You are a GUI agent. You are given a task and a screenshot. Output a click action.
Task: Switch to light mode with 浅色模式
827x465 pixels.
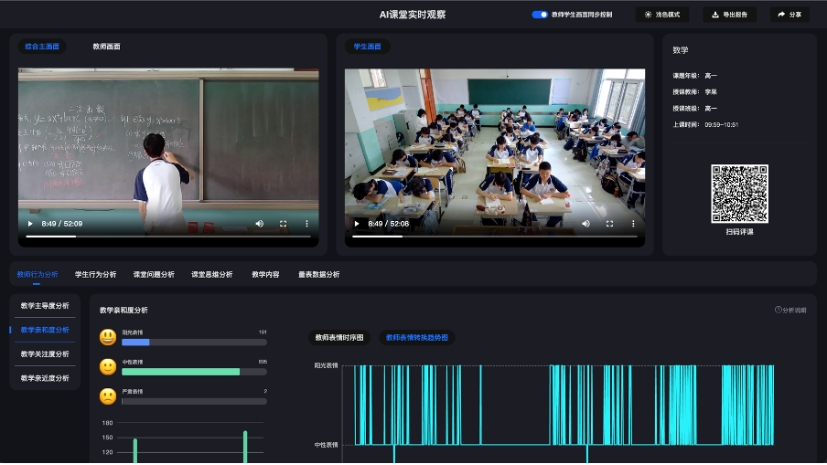[662, 15]
